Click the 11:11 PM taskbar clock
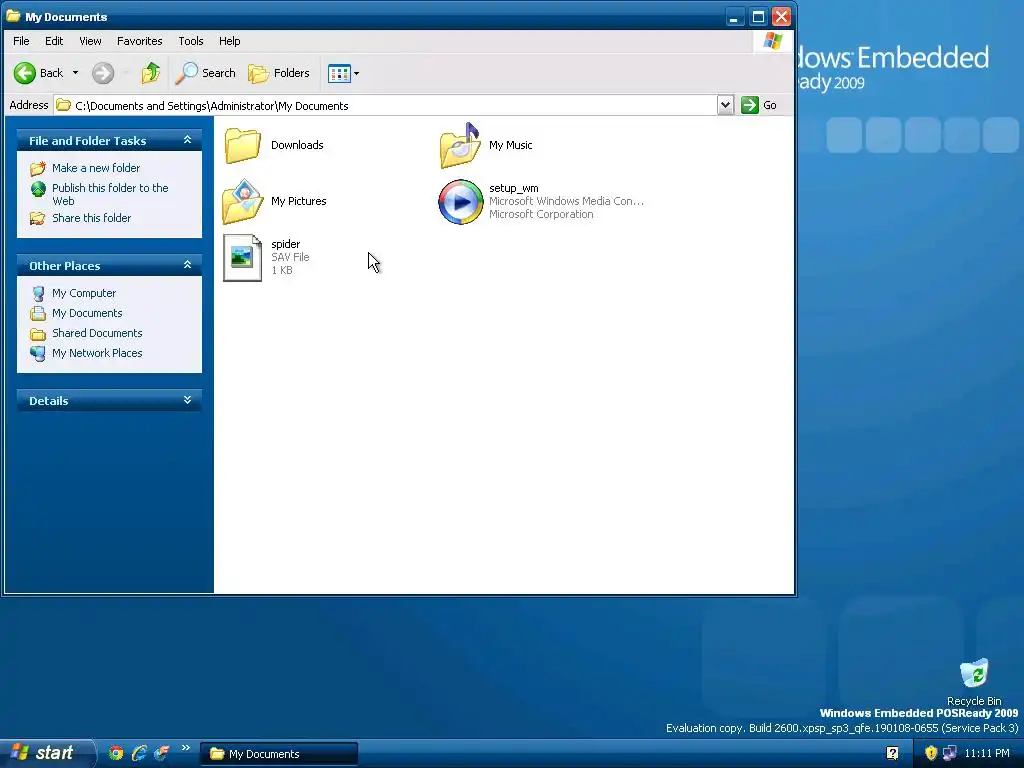Viewport: 1024px width, 768px height. click(x=987, y=753)
